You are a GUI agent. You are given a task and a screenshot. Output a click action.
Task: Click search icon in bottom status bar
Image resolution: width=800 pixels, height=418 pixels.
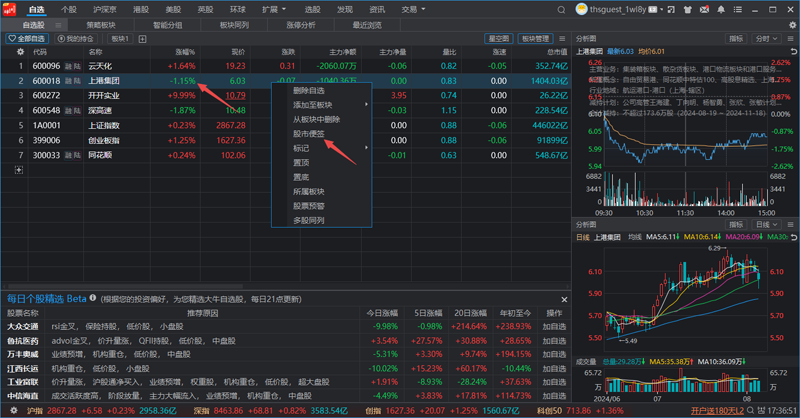(x=750, y=410)
